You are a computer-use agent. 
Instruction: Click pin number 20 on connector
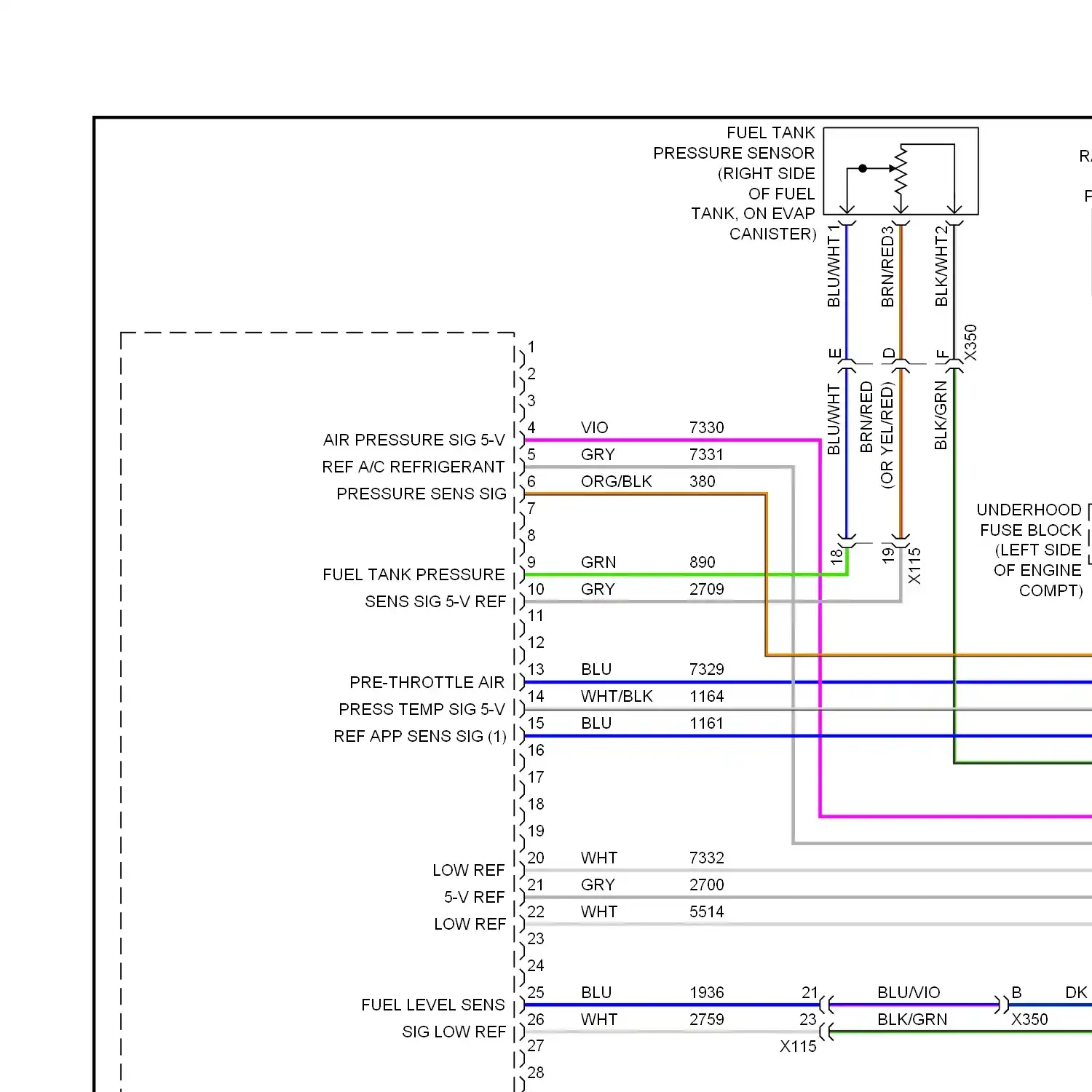pos(536,858)
